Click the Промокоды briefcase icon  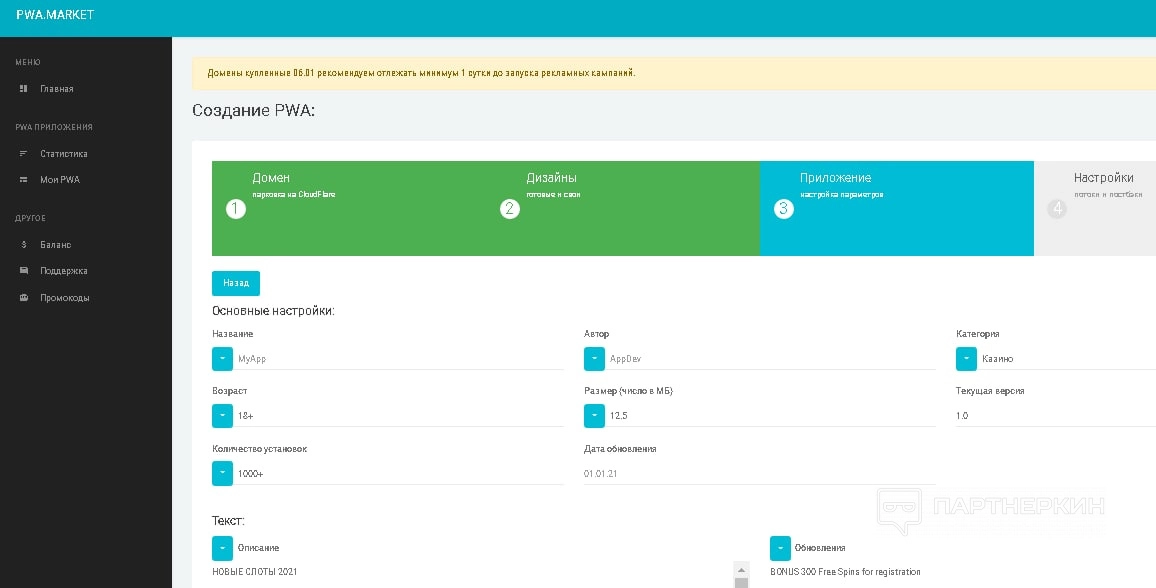pyautogui.click(x=24, y=298)
